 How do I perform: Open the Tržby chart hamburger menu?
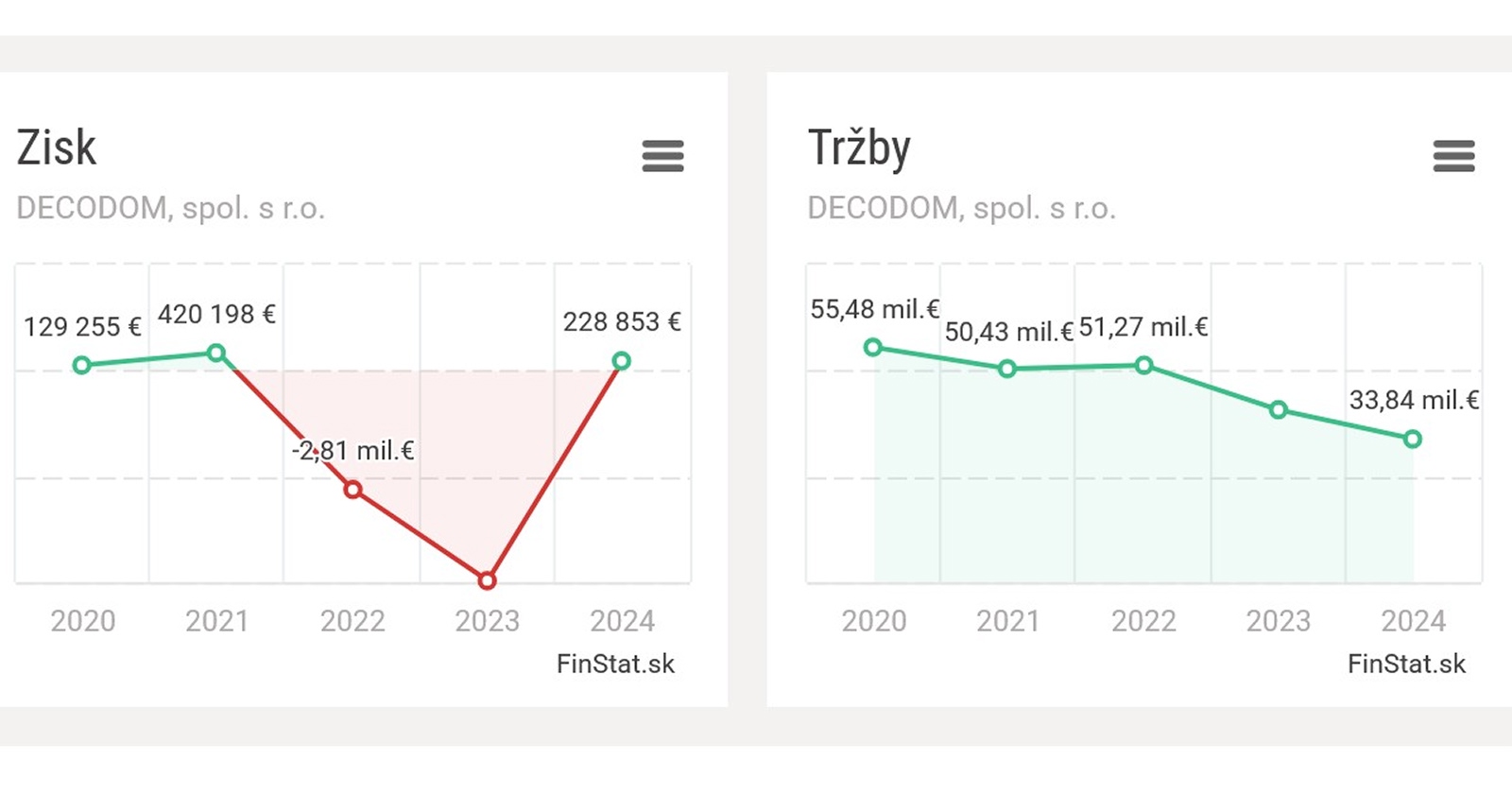pyautogui.click(x=1453, y=156)
